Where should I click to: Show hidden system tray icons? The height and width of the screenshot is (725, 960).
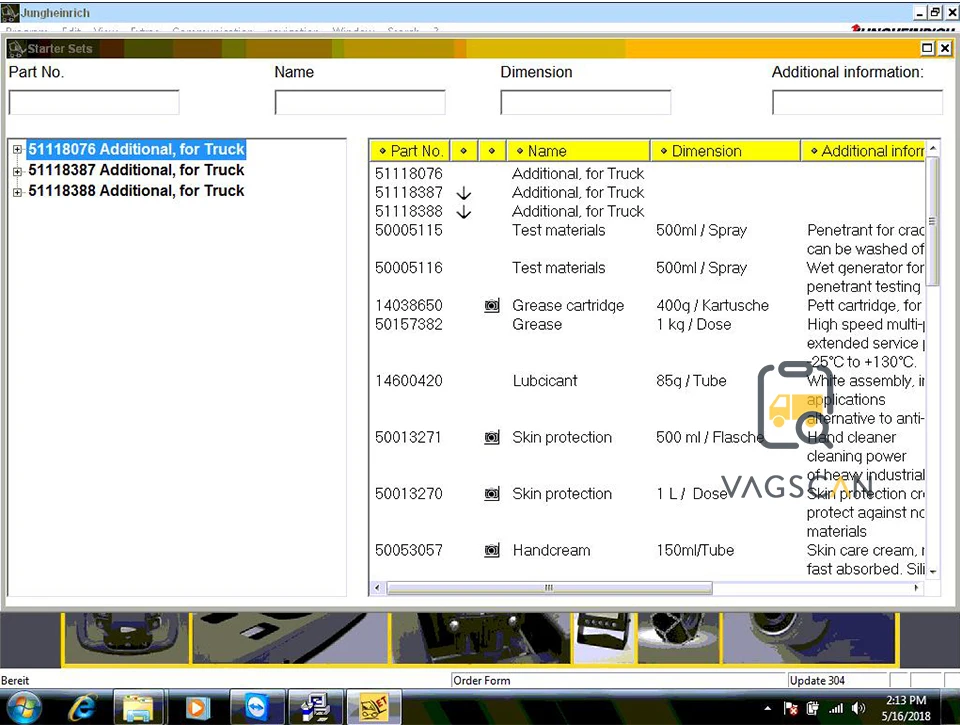[767, 708]
